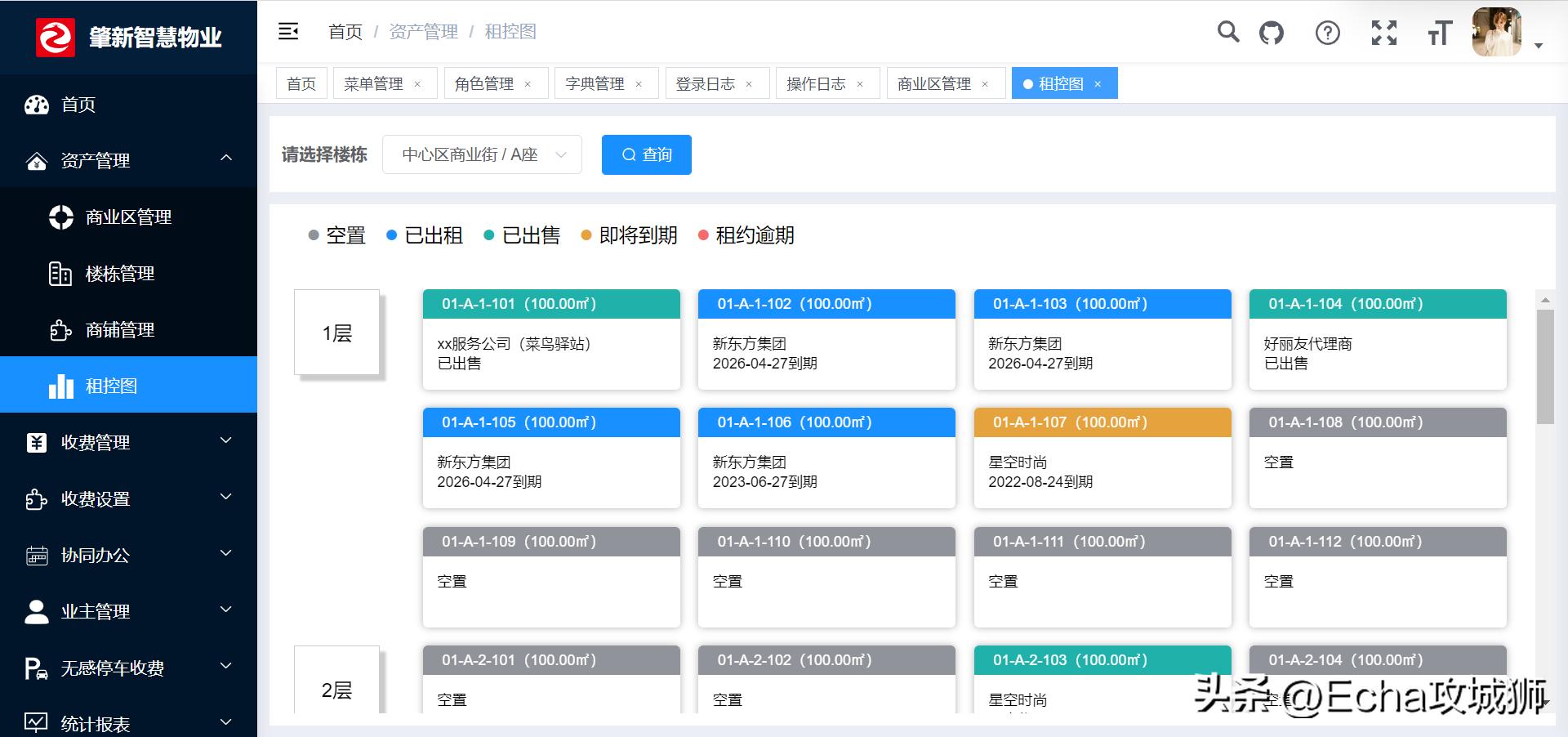Click the user avatar thumbnail
This screenshot has height=737, width=1568.
[1496, 33]
